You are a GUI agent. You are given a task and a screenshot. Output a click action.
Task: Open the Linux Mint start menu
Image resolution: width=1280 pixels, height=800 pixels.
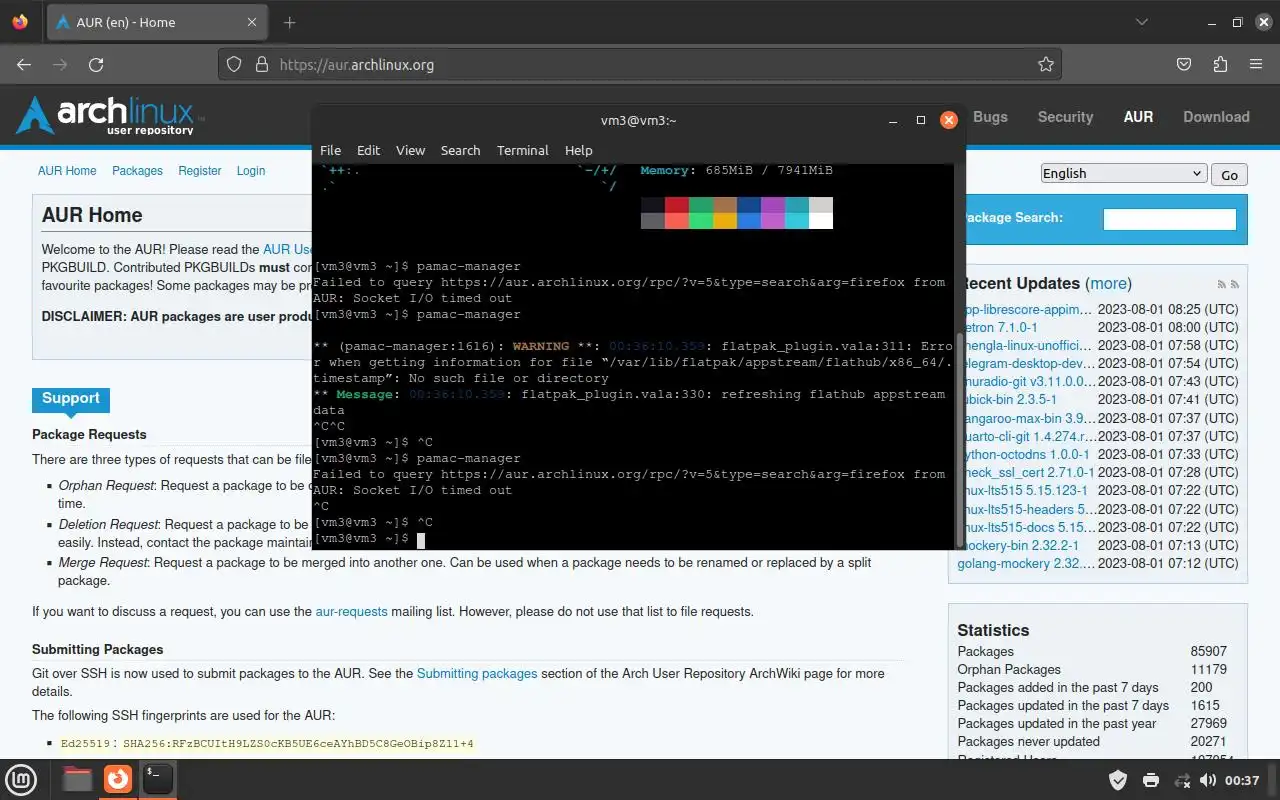(x=22, y=779)
